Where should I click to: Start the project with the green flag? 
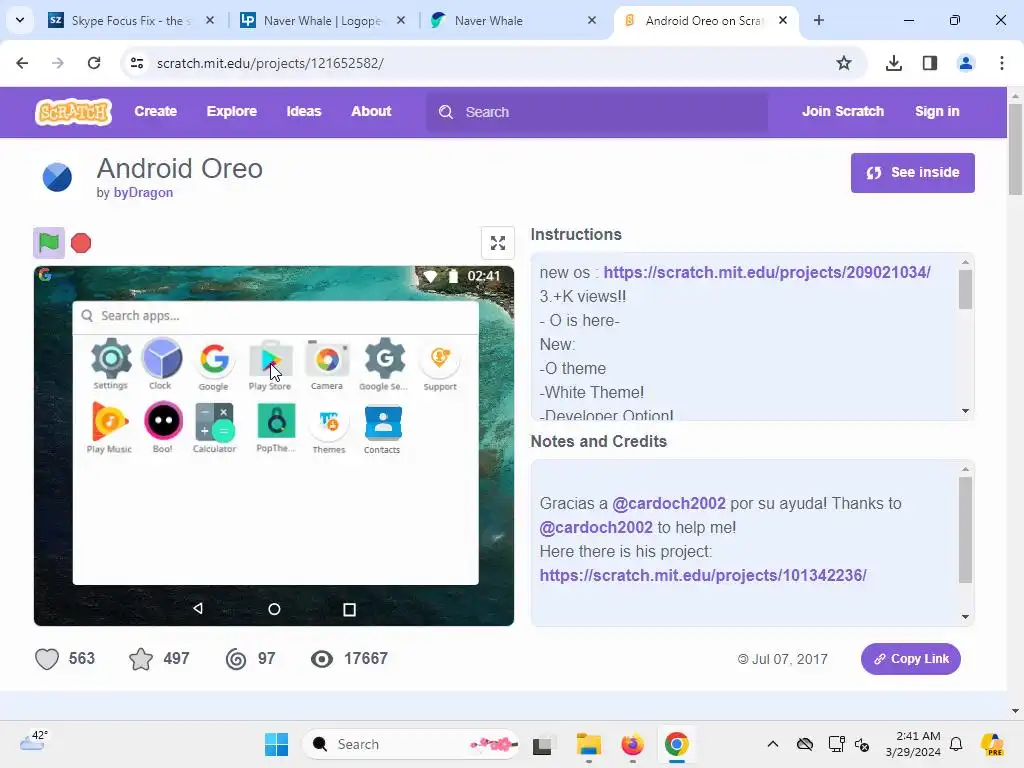point(49,243)
